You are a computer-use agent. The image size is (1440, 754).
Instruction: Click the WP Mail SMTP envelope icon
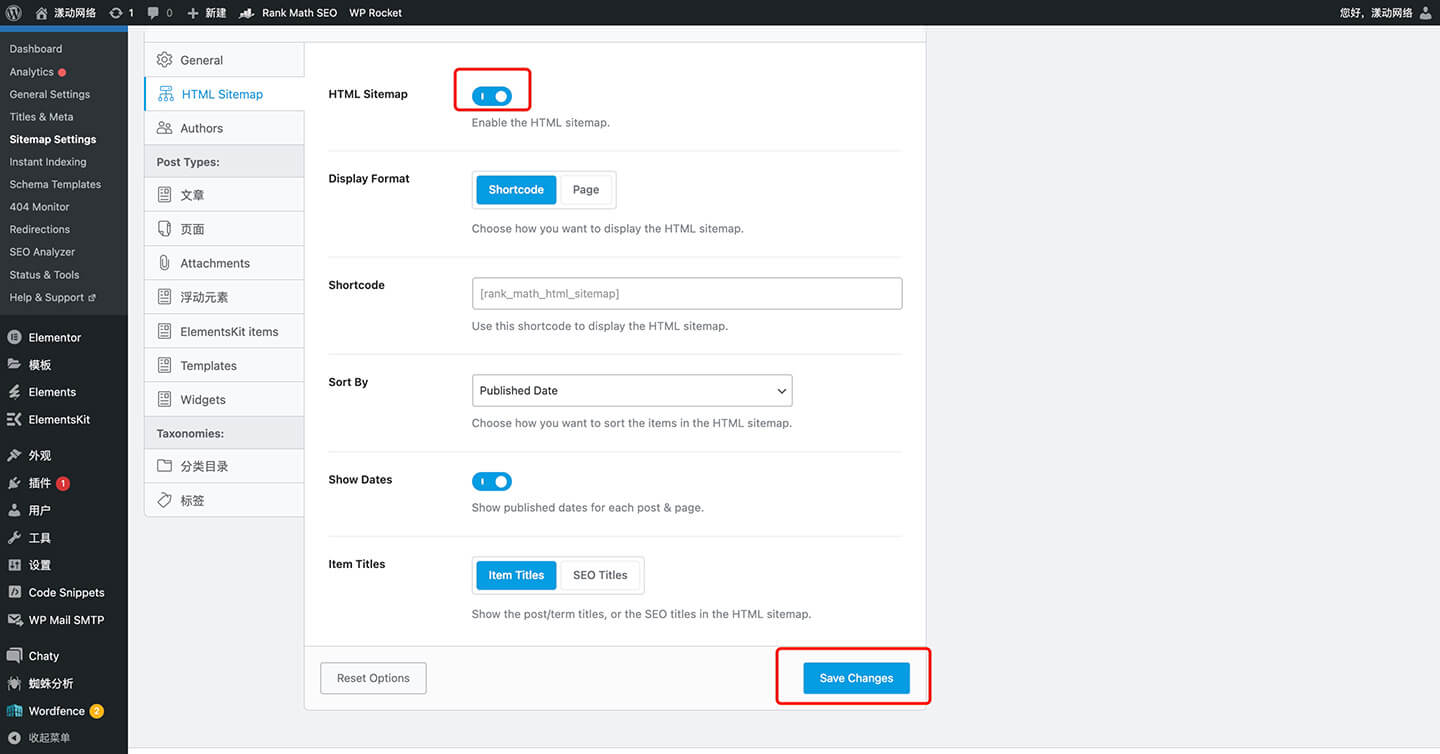(x=14, y=620)
